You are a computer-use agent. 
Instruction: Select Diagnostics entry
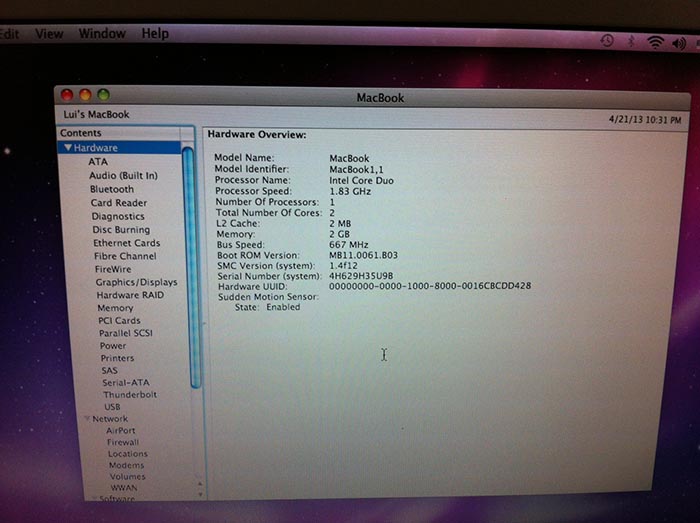(118, 216)
